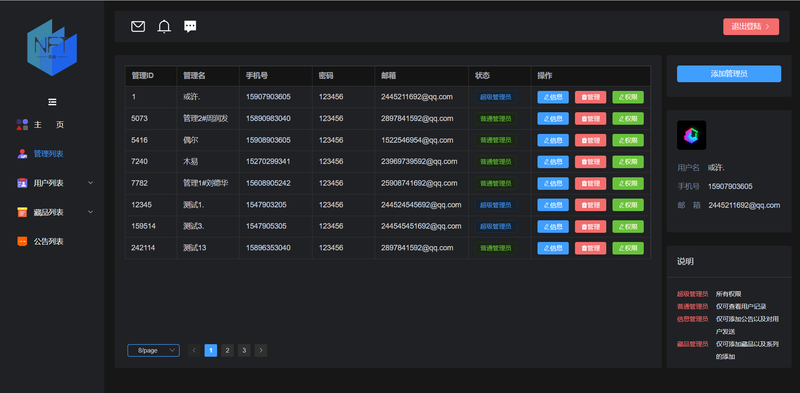
Task: Click 管理 button for ID 12345
Action: [x=591, y=205]
